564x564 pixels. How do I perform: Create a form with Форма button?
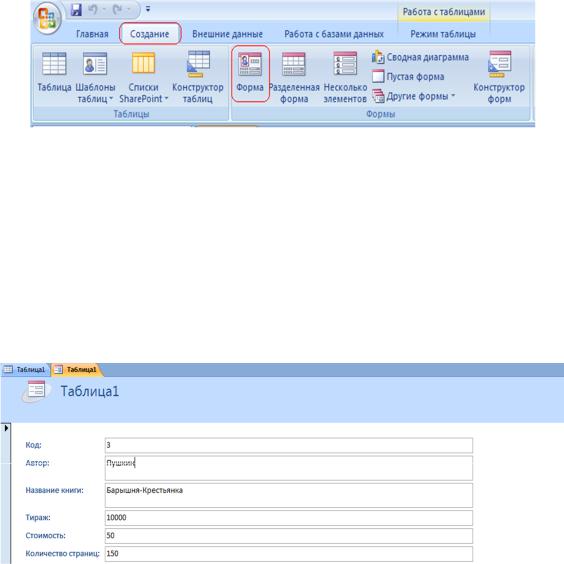pyautogui.click(x=250, y=73)
